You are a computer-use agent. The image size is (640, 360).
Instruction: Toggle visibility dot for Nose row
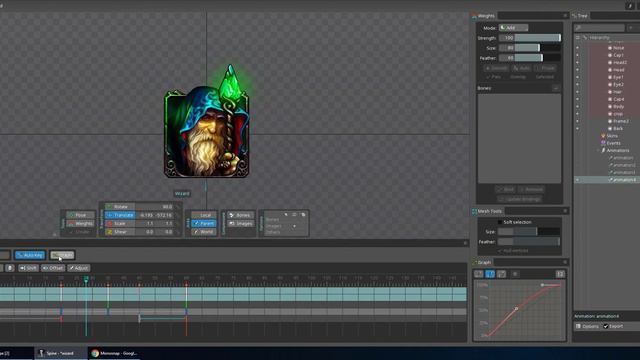pyautogui.click(x=577, y=48)
